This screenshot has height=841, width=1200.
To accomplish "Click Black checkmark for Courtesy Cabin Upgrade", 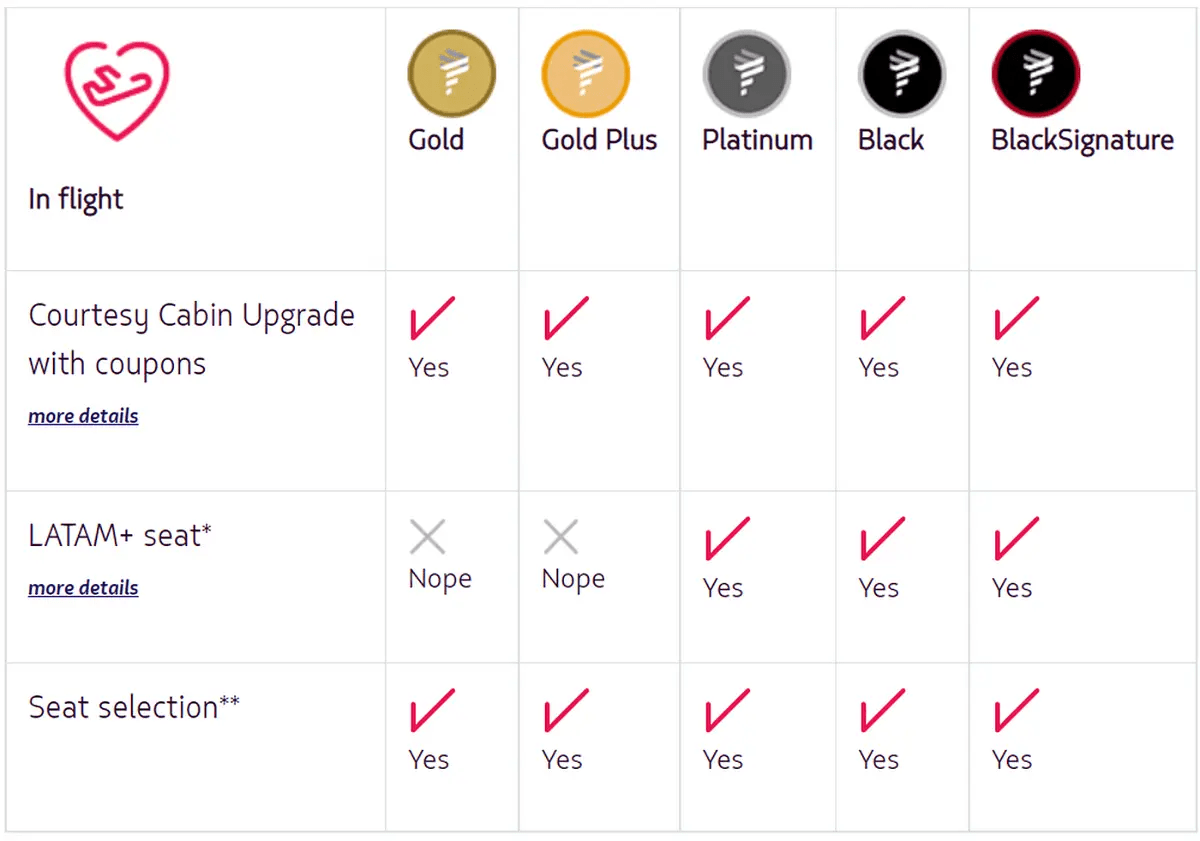I will tap(882, 318).
